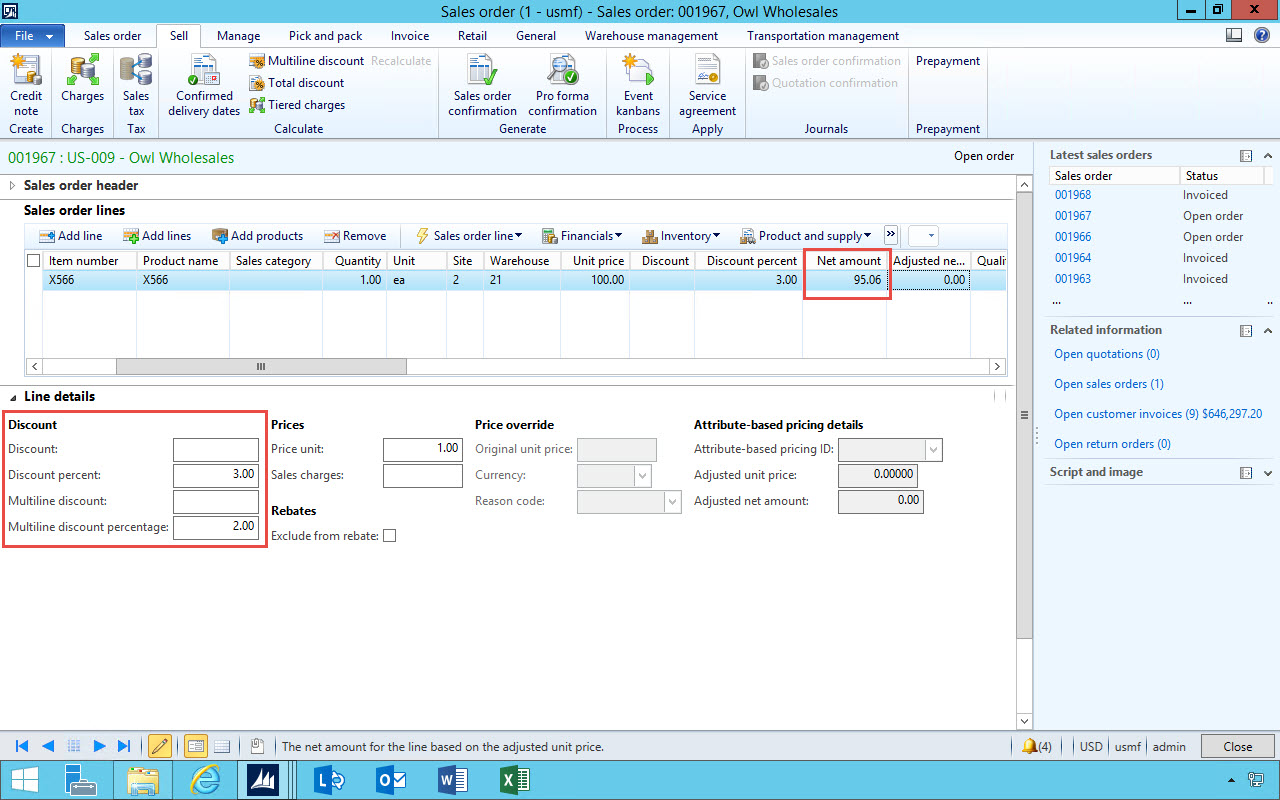The image size is (1280, 800).
Task: Toggle Exclude from rebate checkbox
Action: coord(390,536)
